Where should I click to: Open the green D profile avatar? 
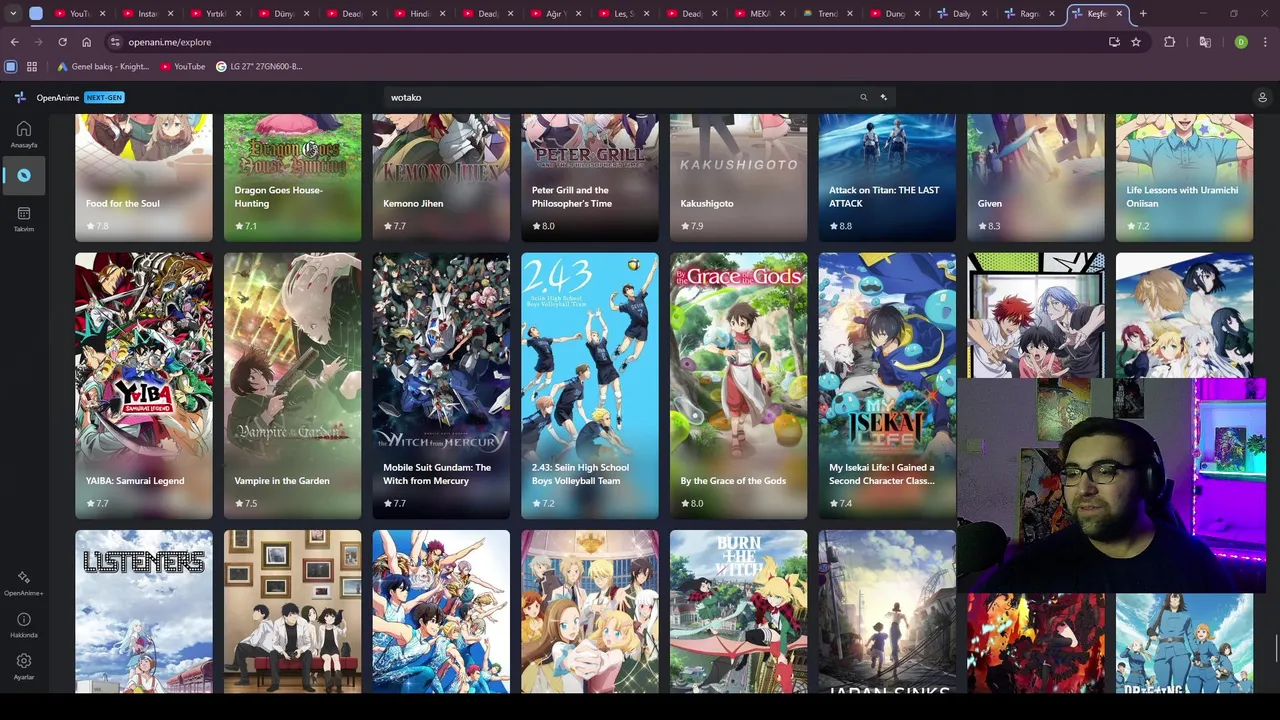[1241, 42]
